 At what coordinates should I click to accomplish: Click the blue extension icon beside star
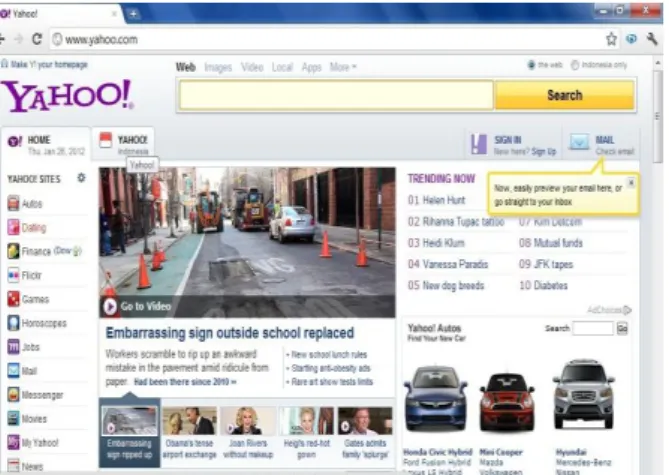pyautogui.click(x=631, y=39)
